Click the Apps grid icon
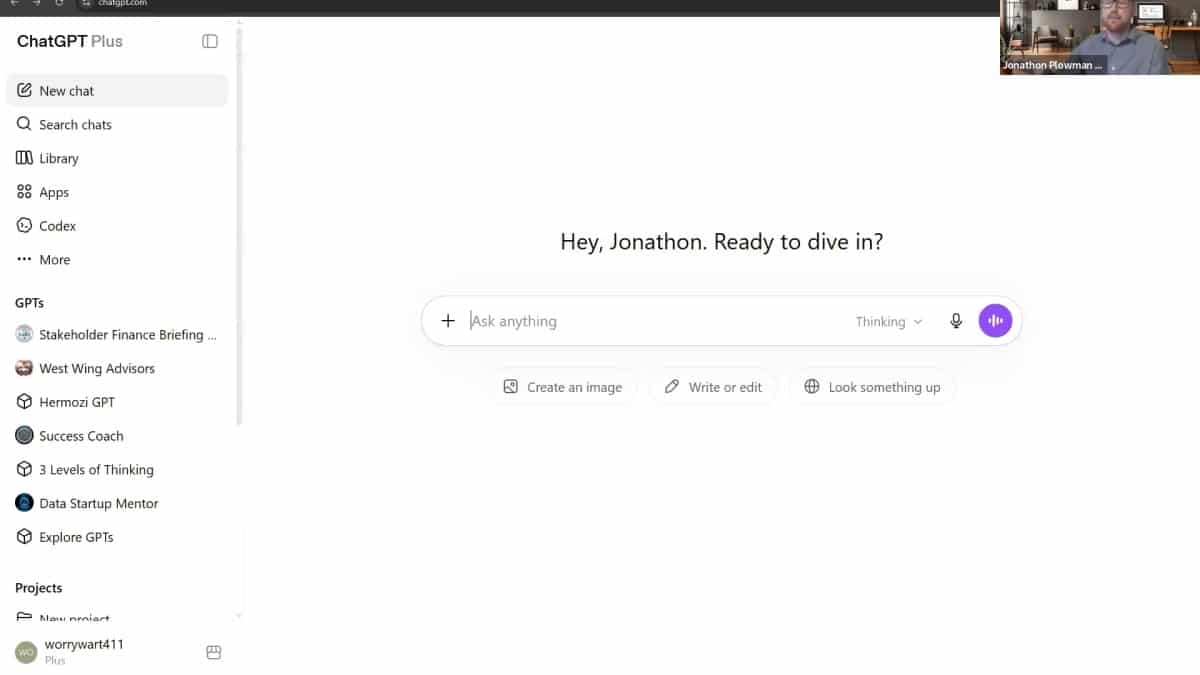This screenshot has height=675, width=1200. point(24,192)
